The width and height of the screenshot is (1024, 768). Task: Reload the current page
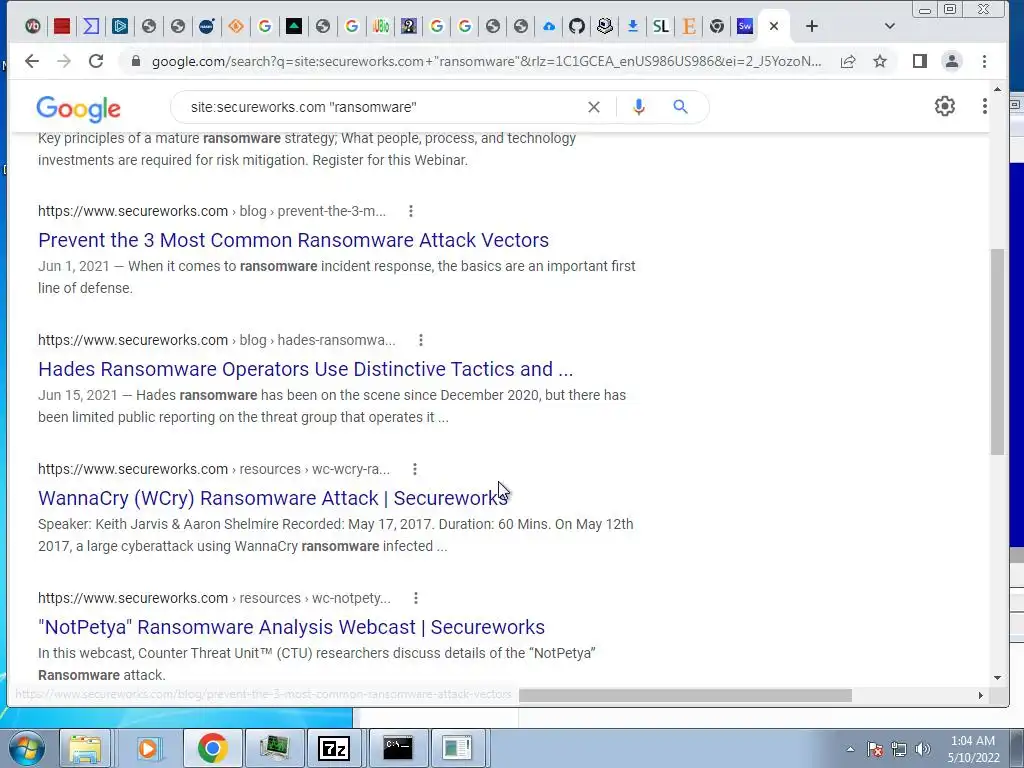click(96, 61)
